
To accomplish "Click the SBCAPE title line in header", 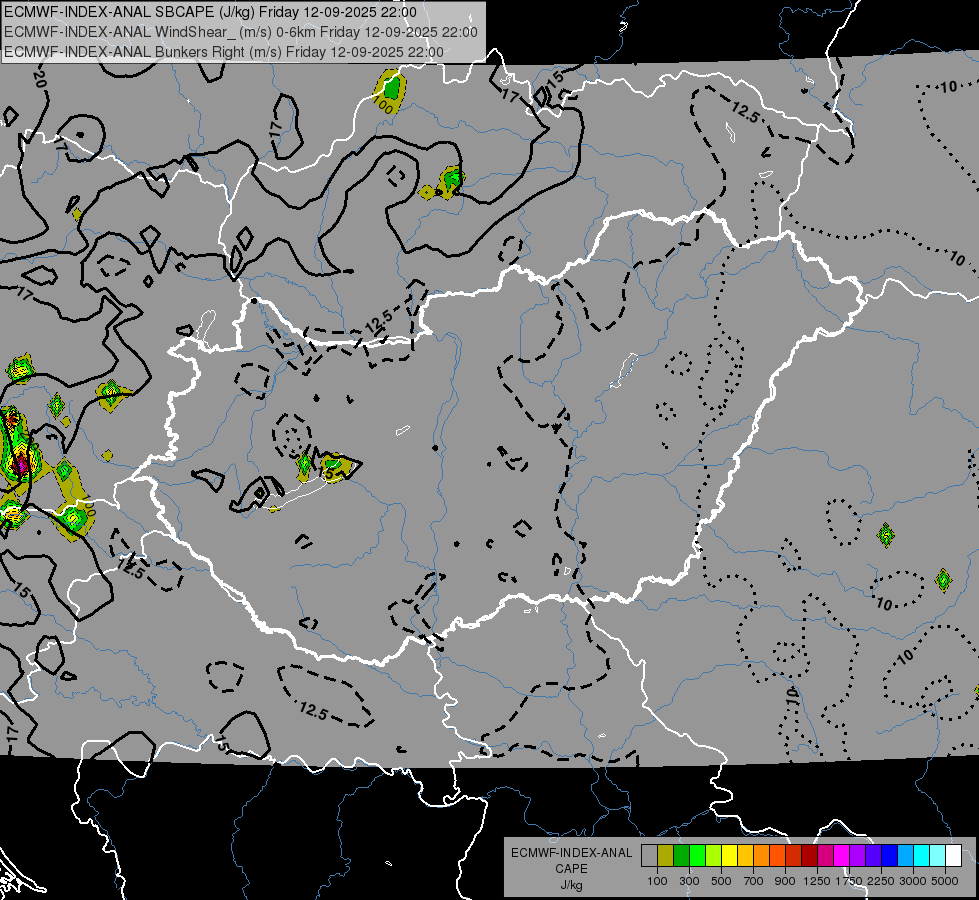I will point(210,12).
